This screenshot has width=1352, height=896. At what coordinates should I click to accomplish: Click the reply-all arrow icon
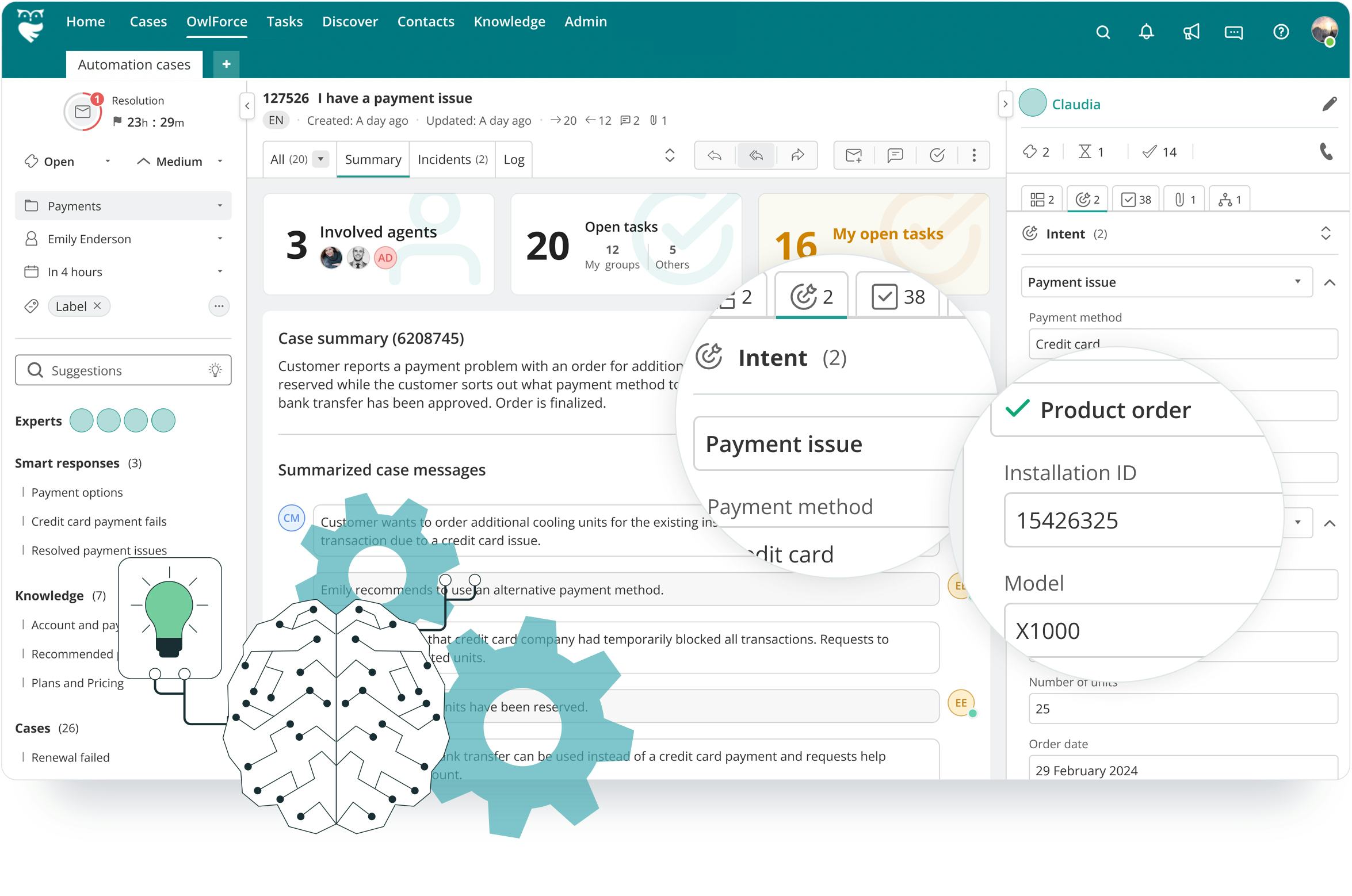[x=756, y=155]
